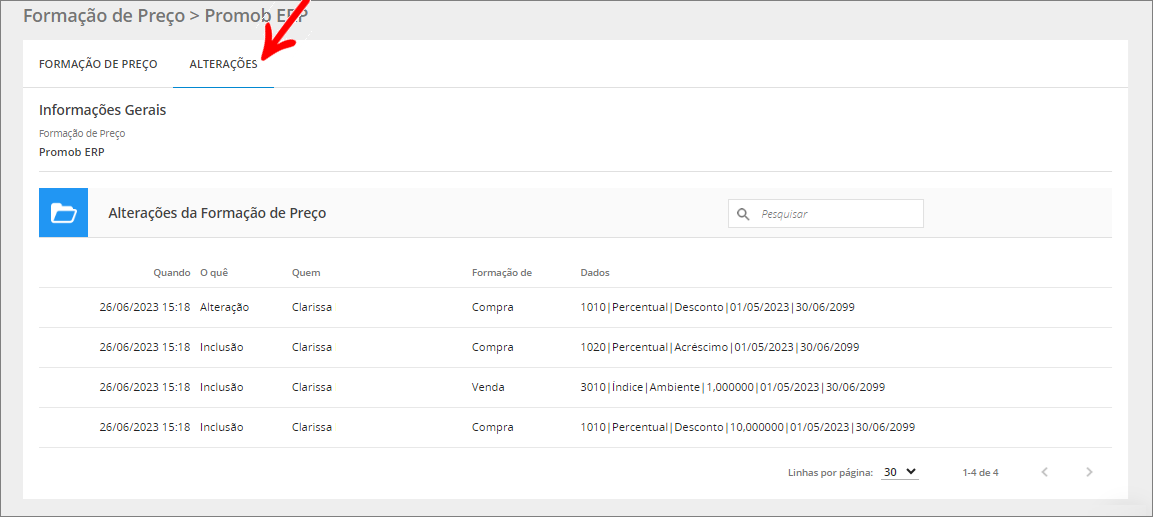Click the Alterações da Formação de Preço heading

pos(217,213)
